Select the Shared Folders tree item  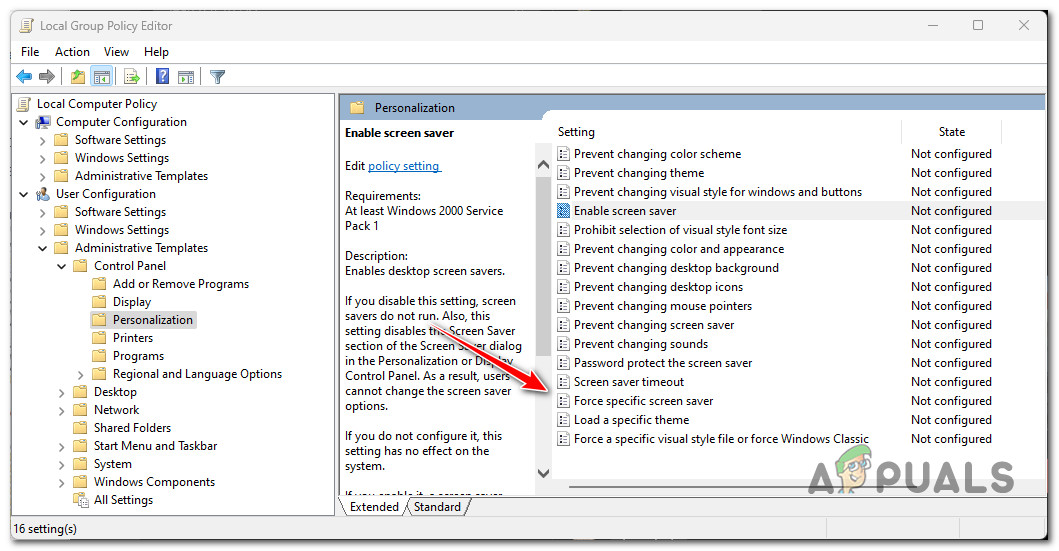tap(132, 428)
